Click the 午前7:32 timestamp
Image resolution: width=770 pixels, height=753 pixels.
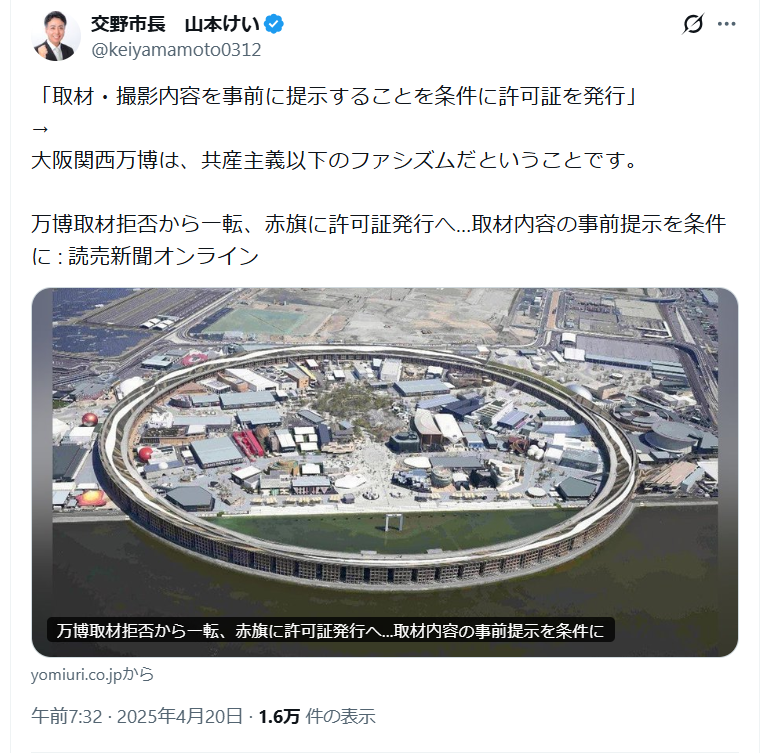pyautogui.click(x=67, y=717)
